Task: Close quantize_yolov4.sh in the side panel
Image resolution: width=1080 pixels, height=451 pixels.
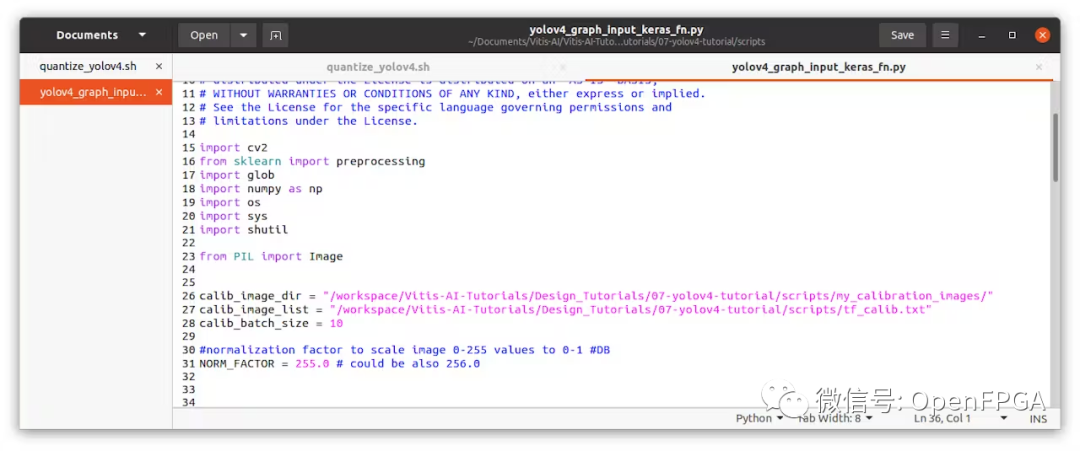Action: (159, 66)
